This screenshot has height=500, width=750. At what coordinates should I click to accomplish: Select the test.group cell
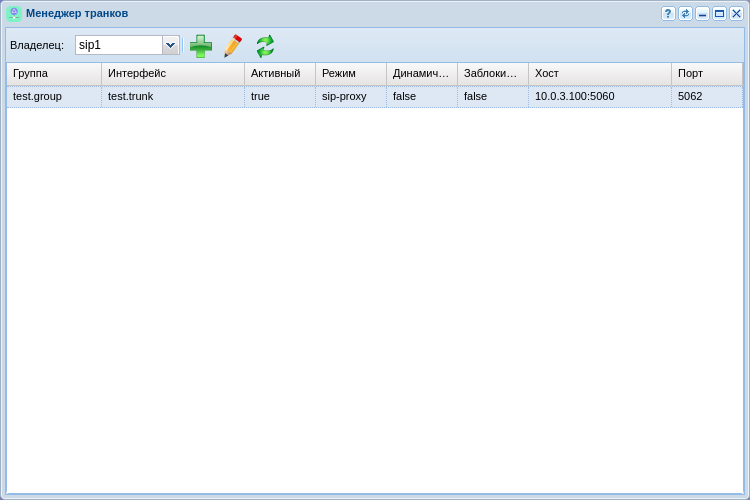tap(54, 97)
